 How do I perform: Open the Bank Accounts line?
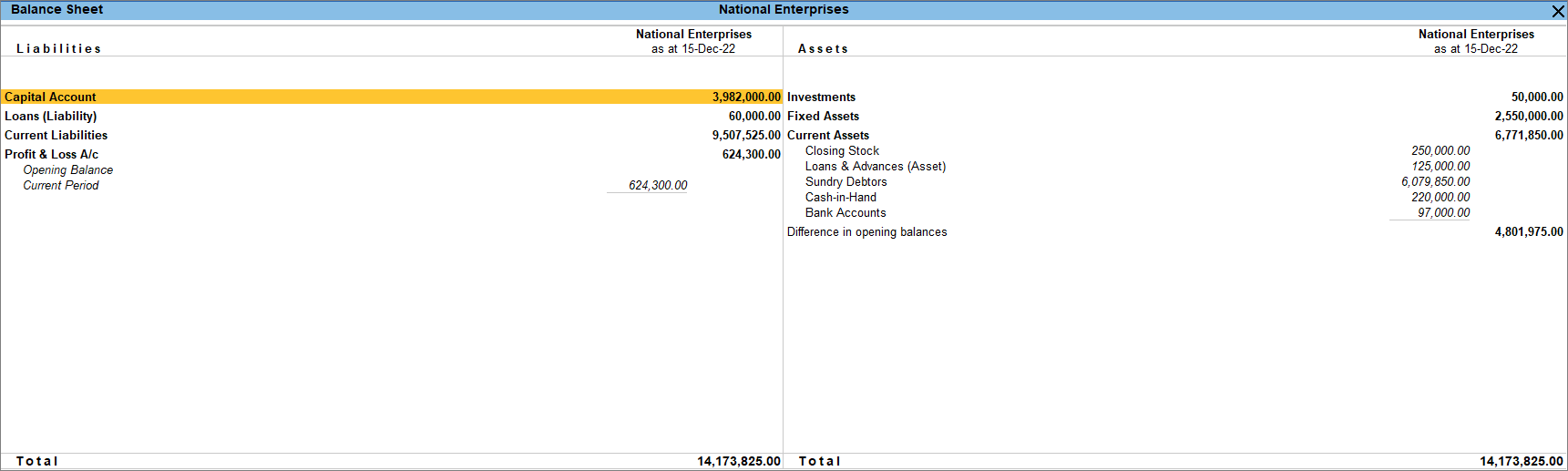click(x=845, y=212)
